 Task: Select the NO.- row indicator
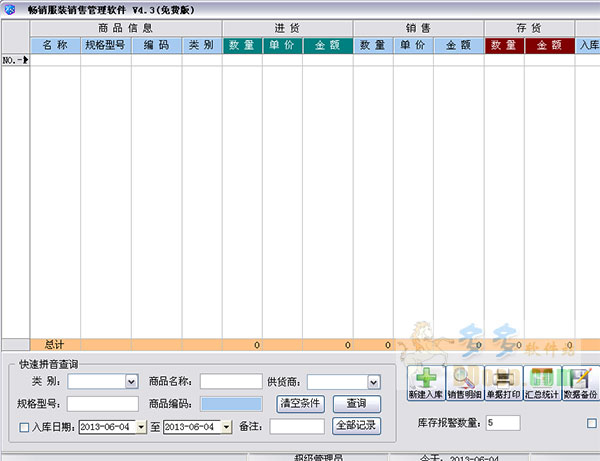15,60
